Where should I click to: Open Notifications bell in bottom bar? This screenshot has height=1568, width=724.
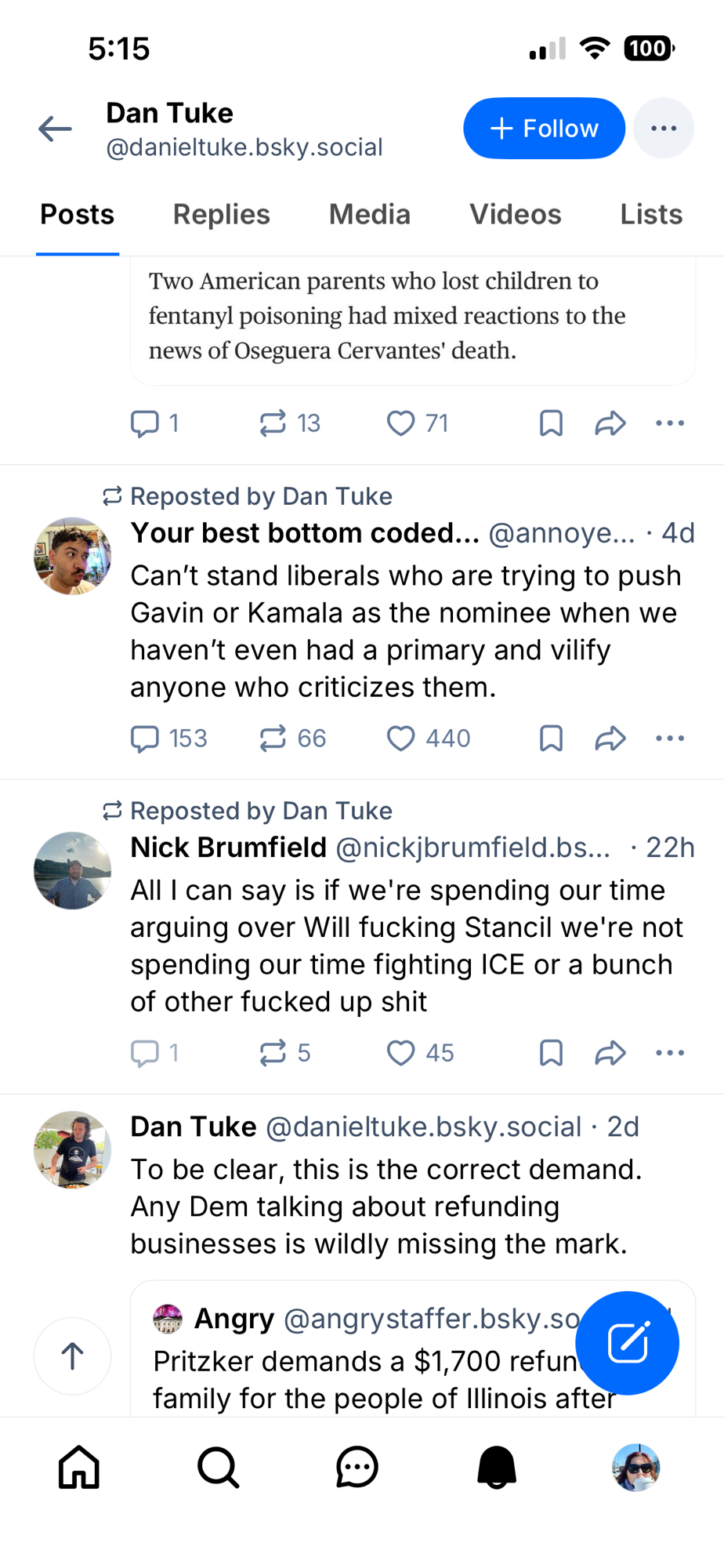coord(497,1467)
